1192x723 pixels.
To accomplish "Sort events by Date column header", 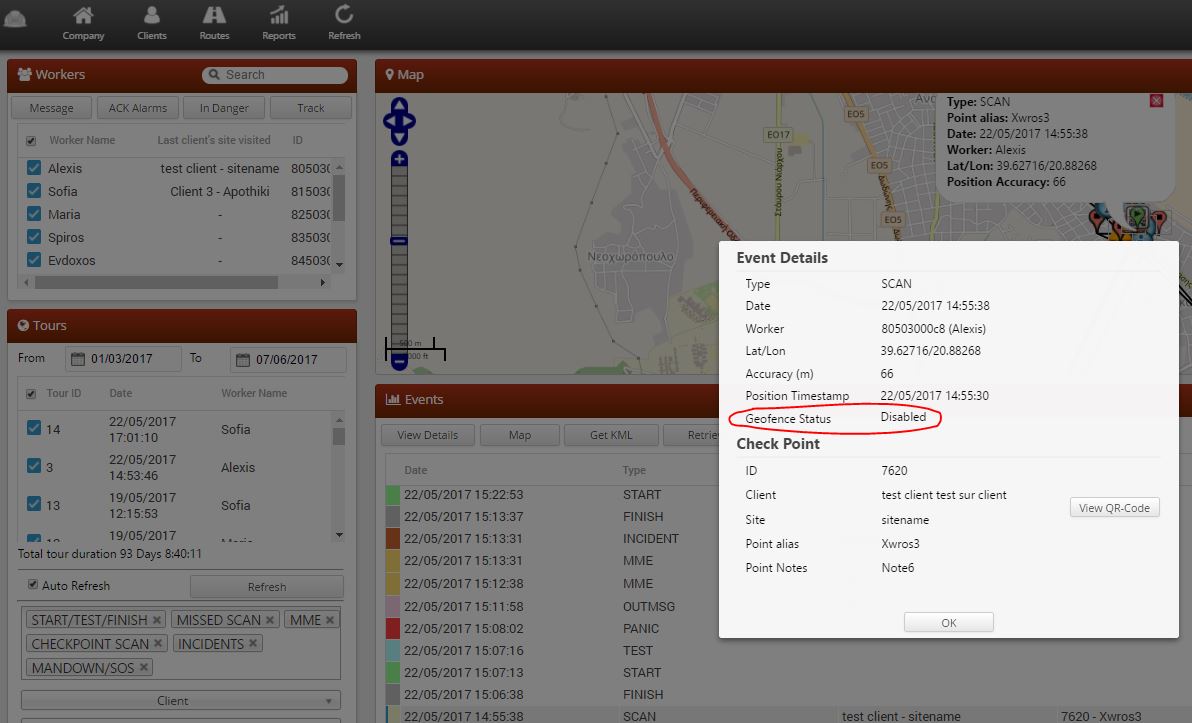I will tap(416, 471).
